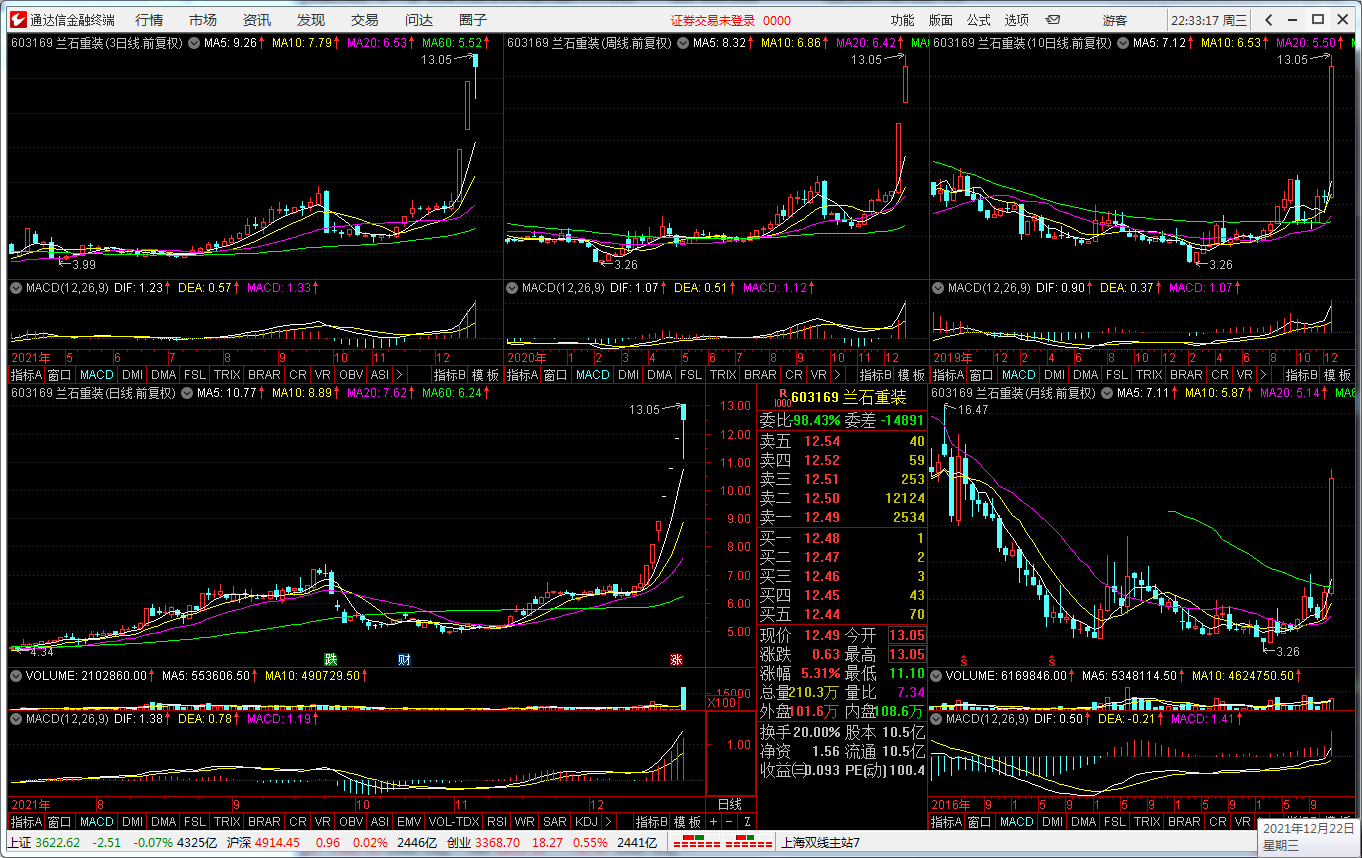This screenshot has height=858, width=1362.
Task: Click the back arrow icon in title bar
Action: coord(1269,20)
